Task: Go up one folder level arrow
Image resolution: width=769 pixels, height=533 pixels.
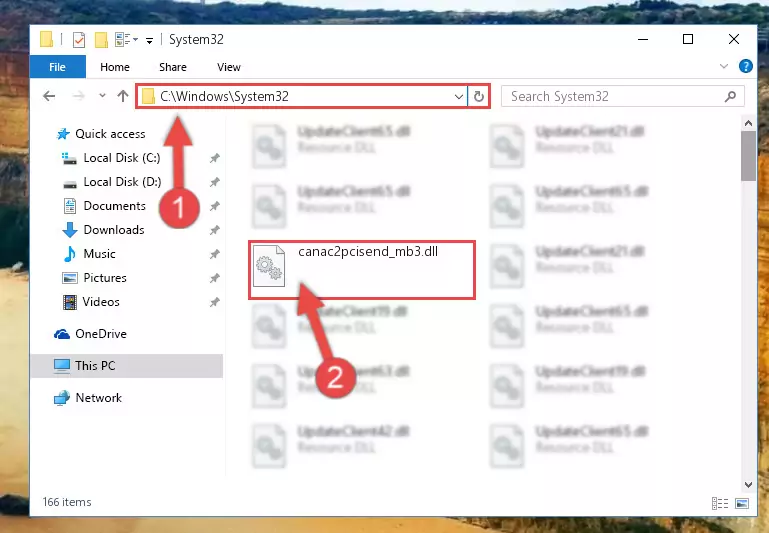Action: (x=123, y=96)
